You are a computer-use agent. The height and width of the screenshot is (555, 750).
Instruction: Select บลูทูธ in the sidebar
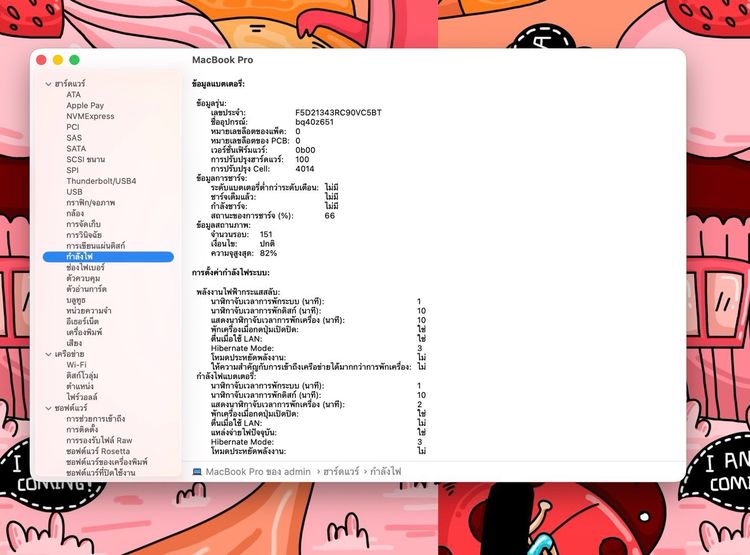tap(76, 300)
